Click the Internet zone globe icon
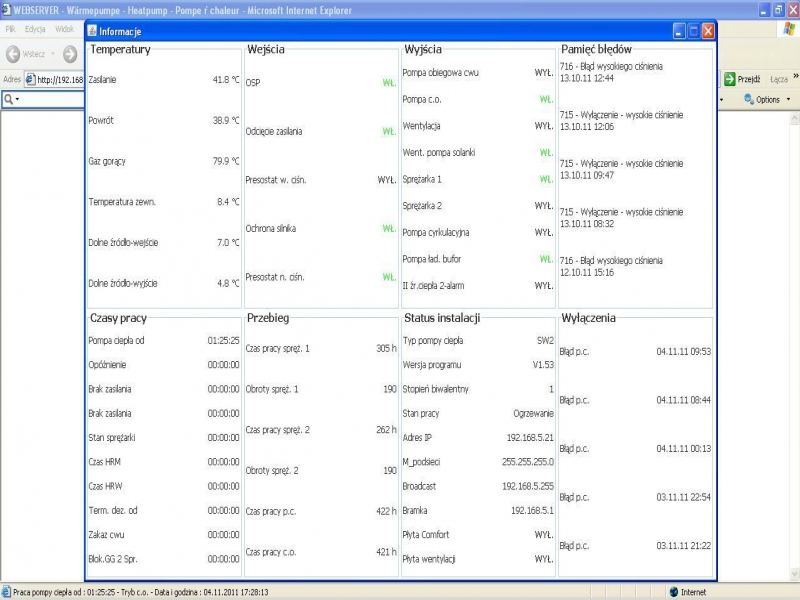This screenshot has height=600, width=800. click(674, 591)
